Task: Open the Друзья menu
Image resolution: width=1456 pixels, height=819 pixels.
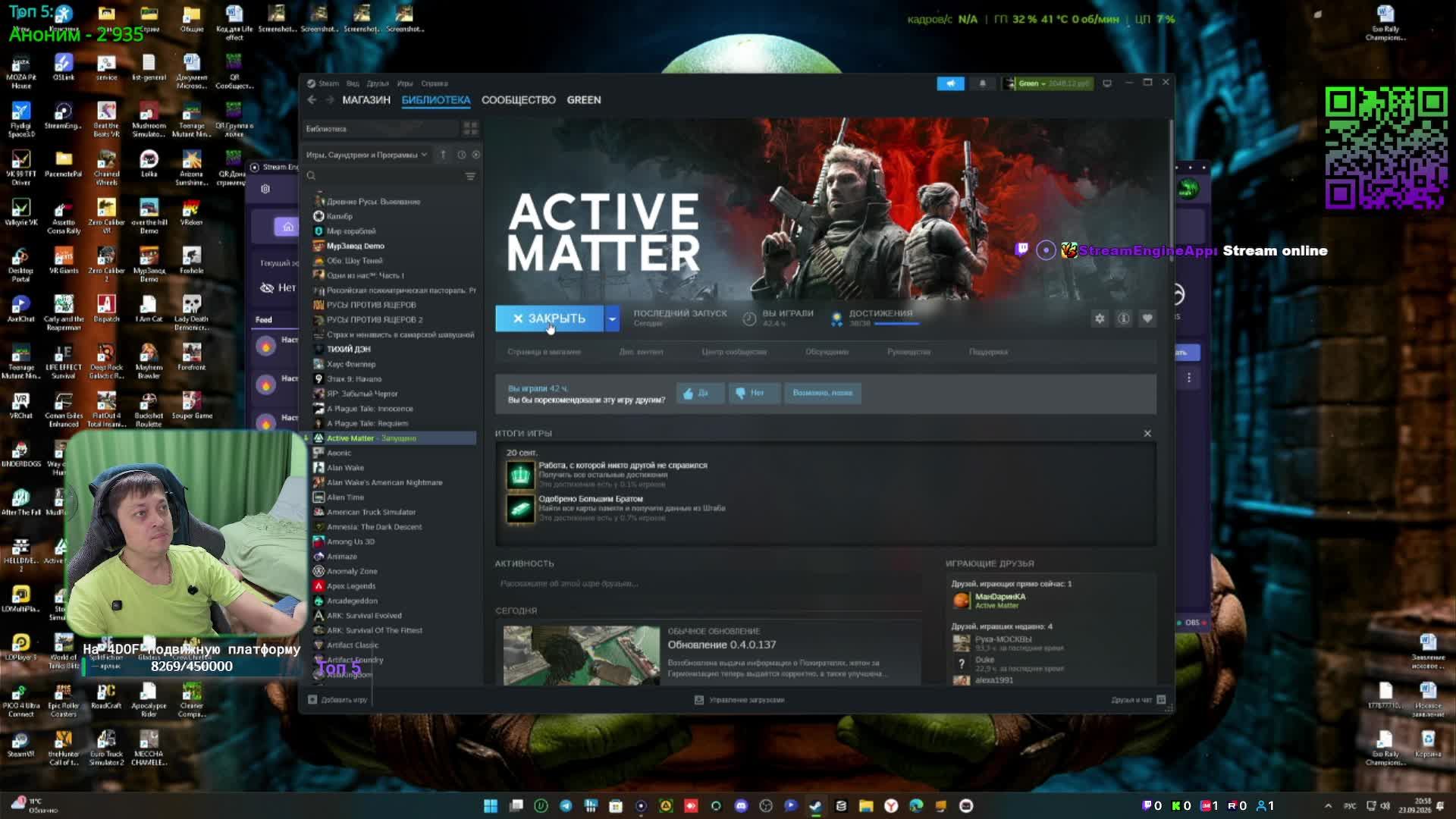Action: pos(378,83)
